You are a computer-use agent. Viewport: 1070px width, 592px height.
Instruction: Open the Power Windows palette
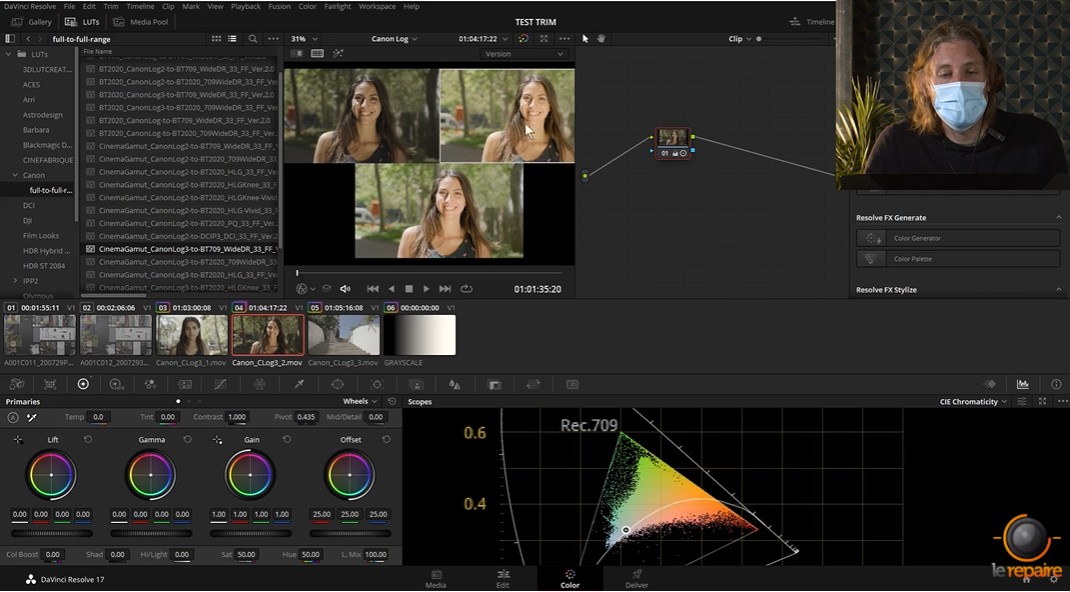pyautogui.click(x=337, y=384)
